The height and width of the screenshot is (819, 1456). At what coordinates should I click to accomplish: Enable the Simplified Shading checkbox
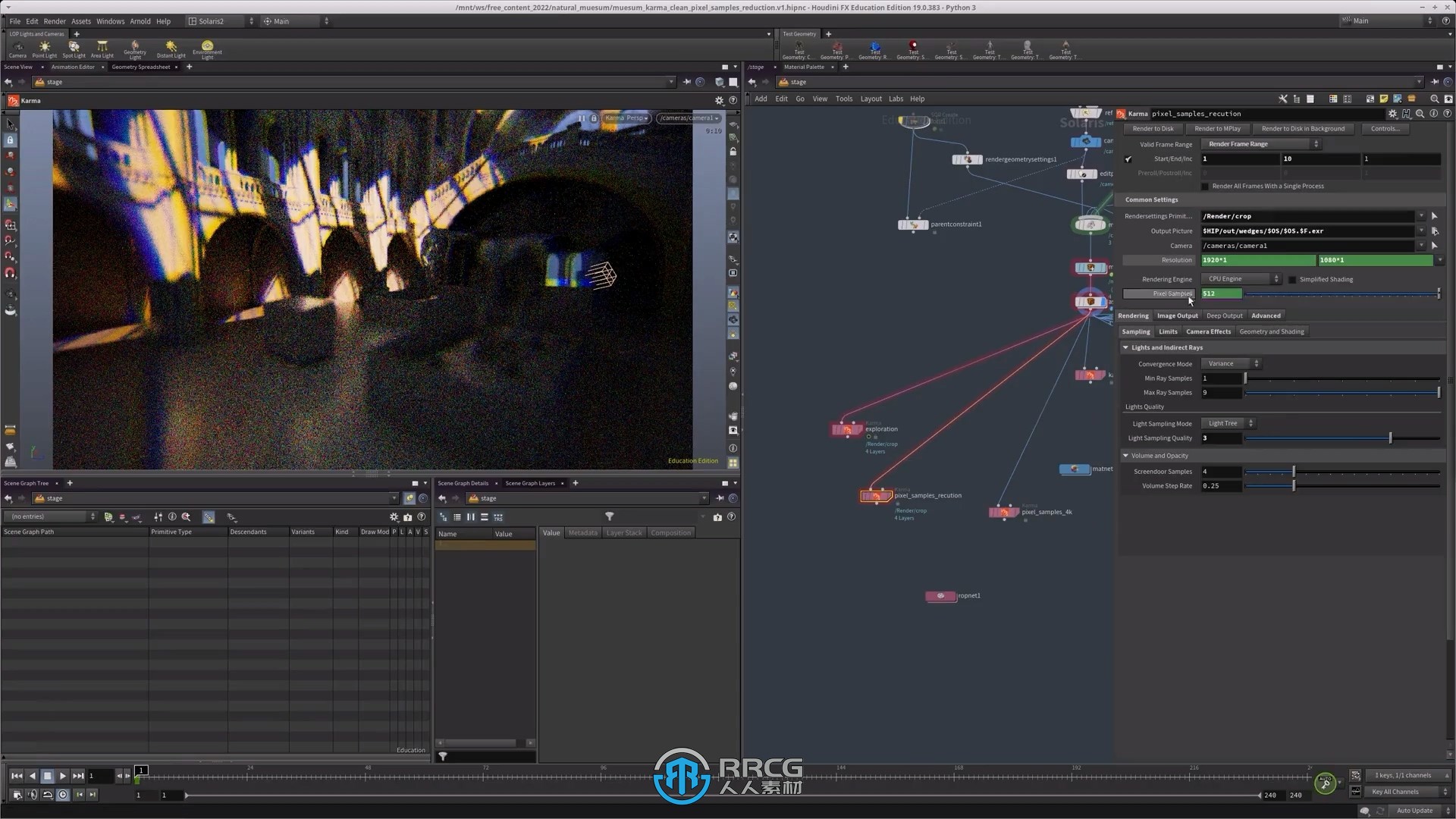coord(1292,280)
